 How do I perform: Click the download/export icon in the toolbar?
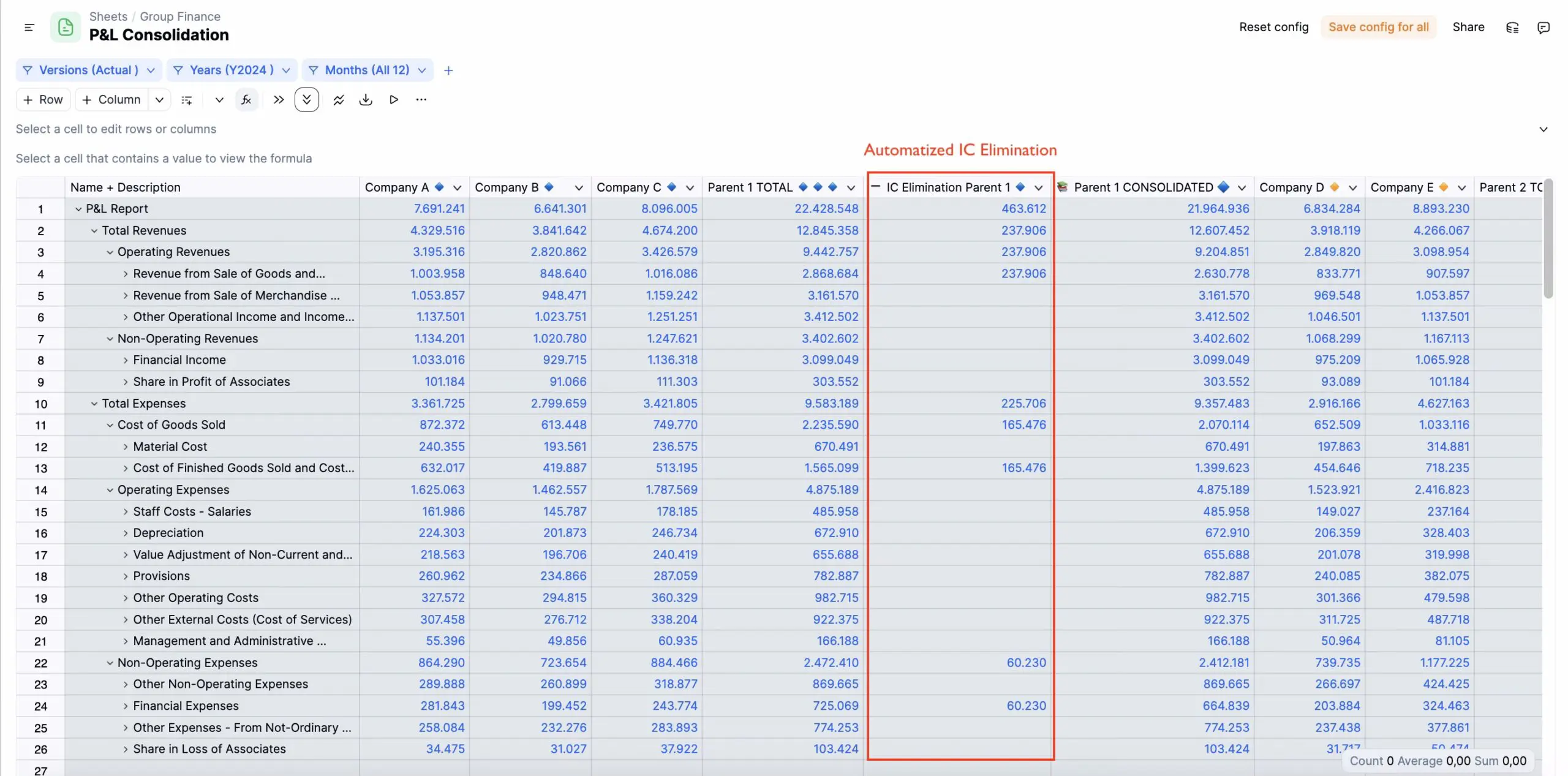pos(366,99)
